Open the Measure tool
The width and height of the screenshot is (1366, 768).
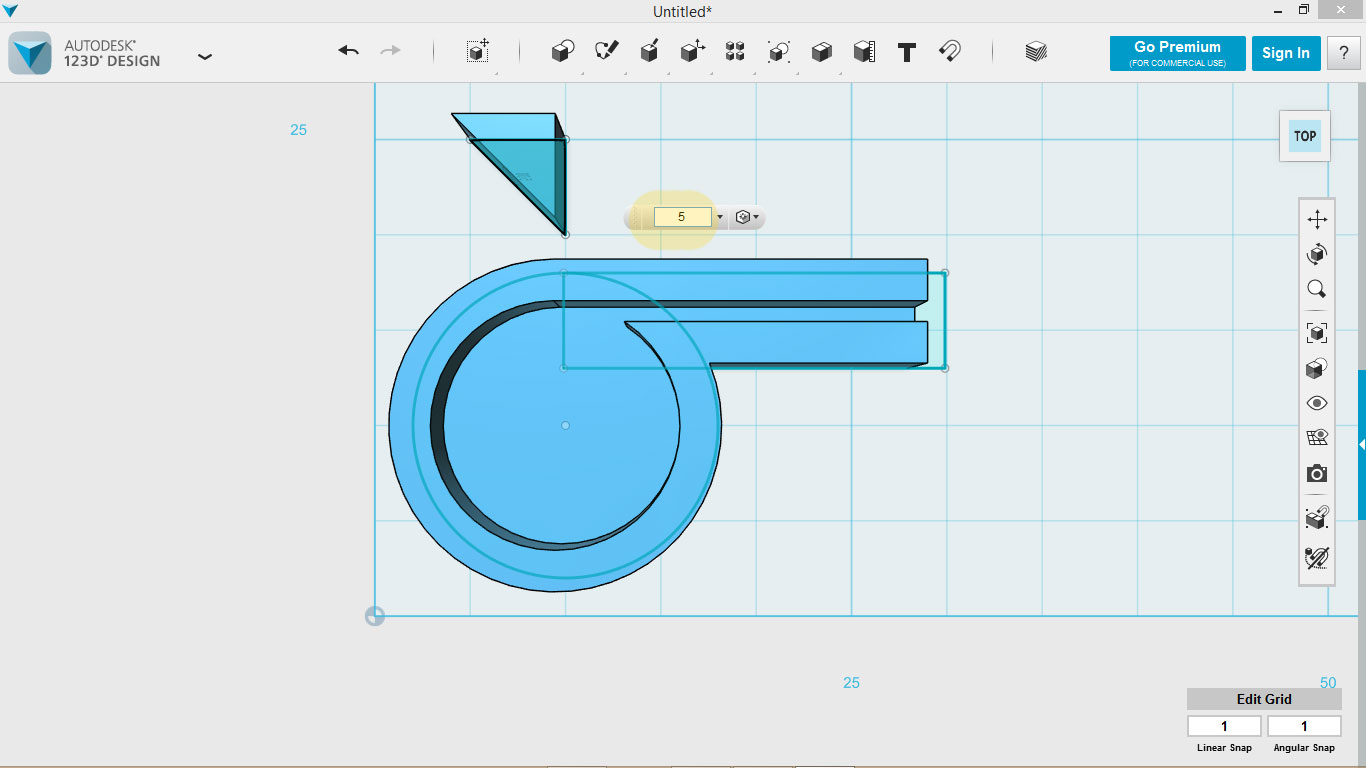pos(864,53)
